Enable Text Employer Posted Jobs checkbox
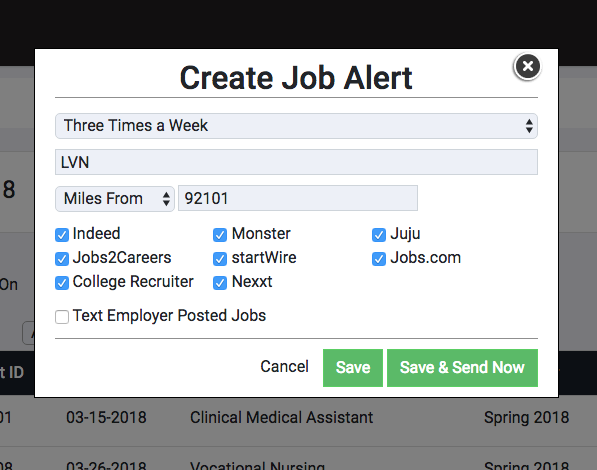Viewport: 597px width, 470px height. (x=62, y=317)
